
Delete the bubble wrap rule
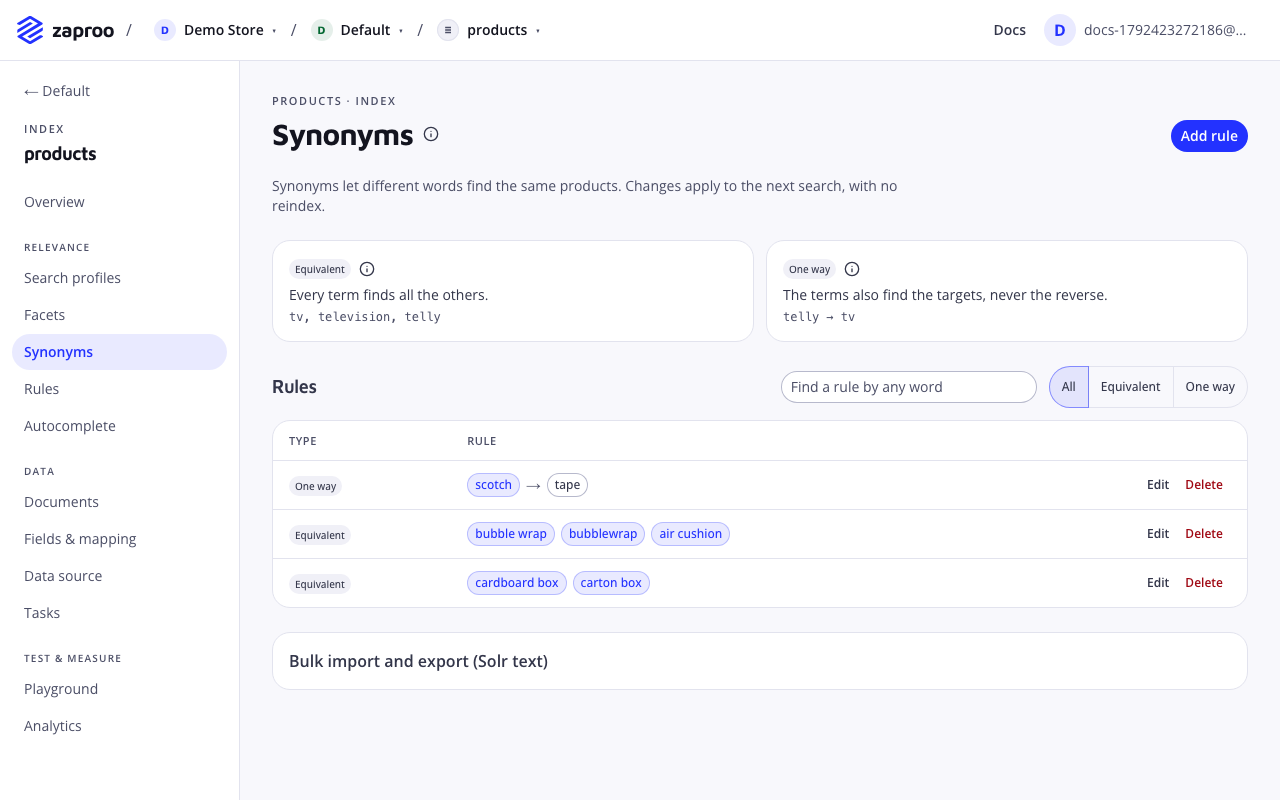pos(1204,534)
